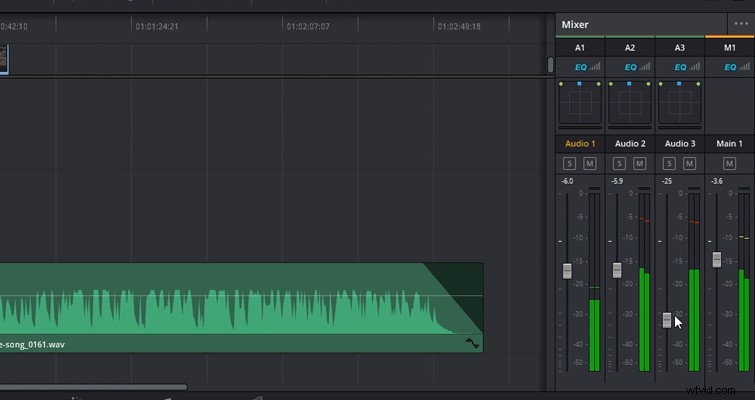The height and width of the screenshot is (400, 755).
Task: Click the A2 channel header
Action: pos(630,48)
